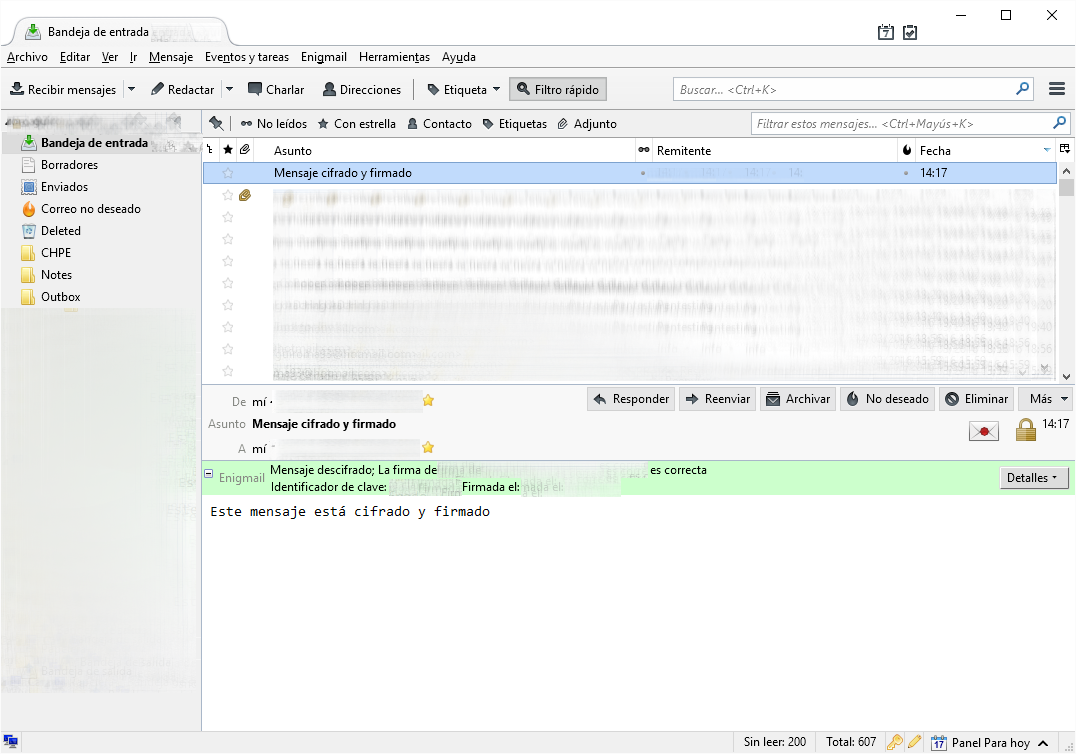Click the Charlar chat button
This screenshot has width=1076, height=754.
276,90
